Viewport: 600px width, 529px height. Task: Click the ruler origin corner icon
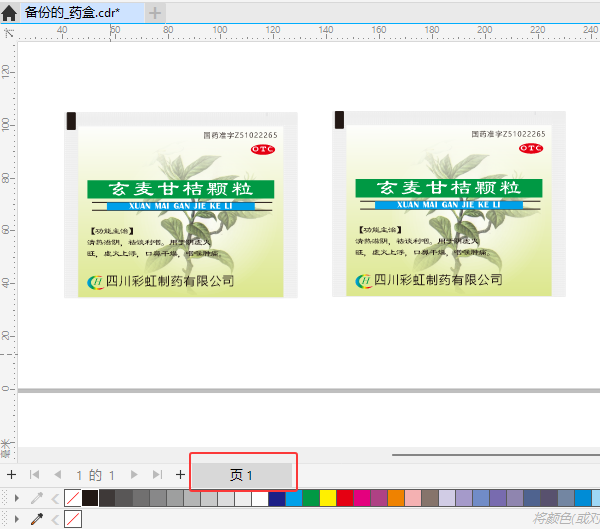(x=9, y=33)
